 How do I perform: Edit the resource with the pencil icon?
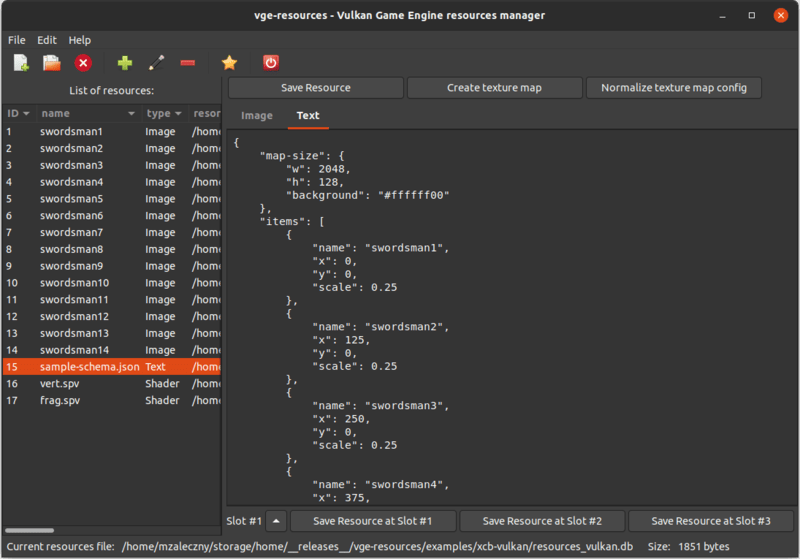click(x=156, y=63)
